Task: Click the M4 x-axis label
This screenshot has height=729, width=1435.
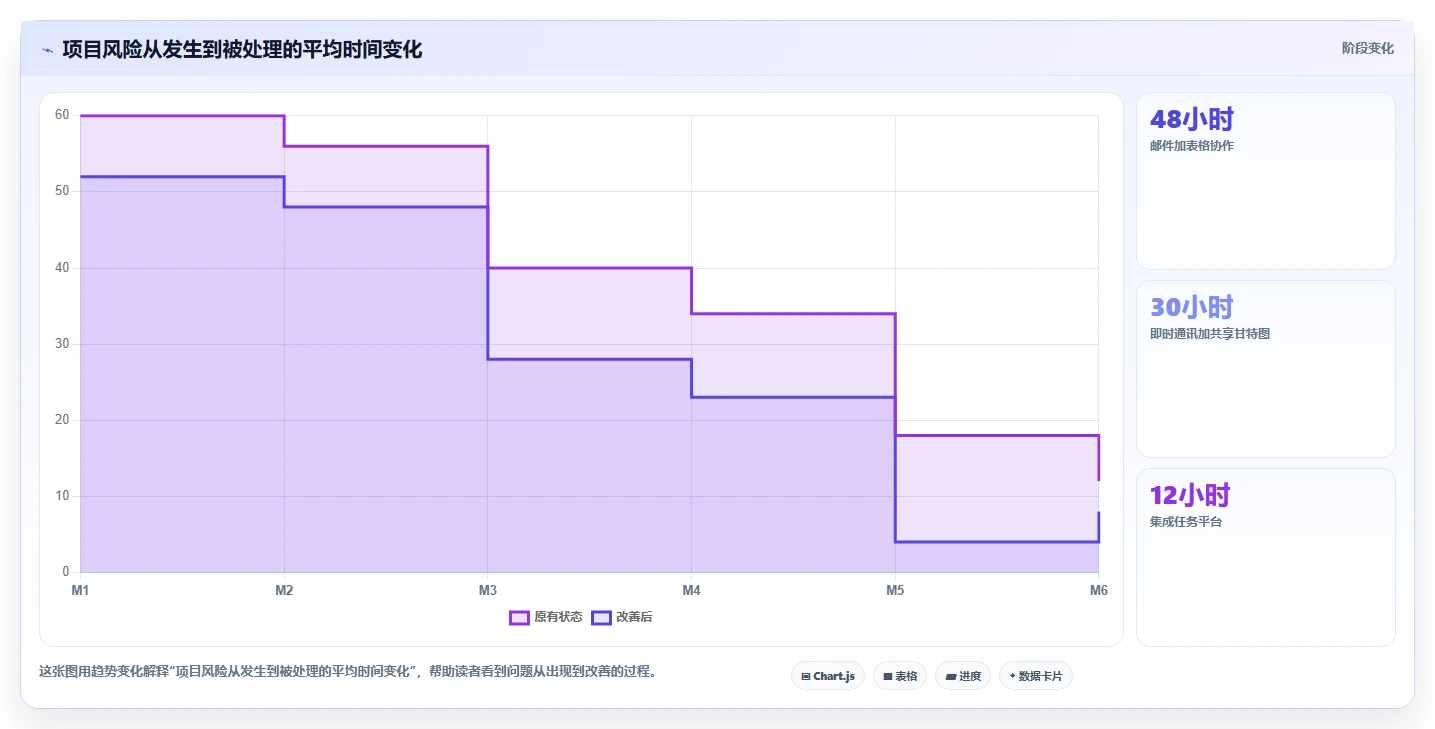Action: [691, 591]
